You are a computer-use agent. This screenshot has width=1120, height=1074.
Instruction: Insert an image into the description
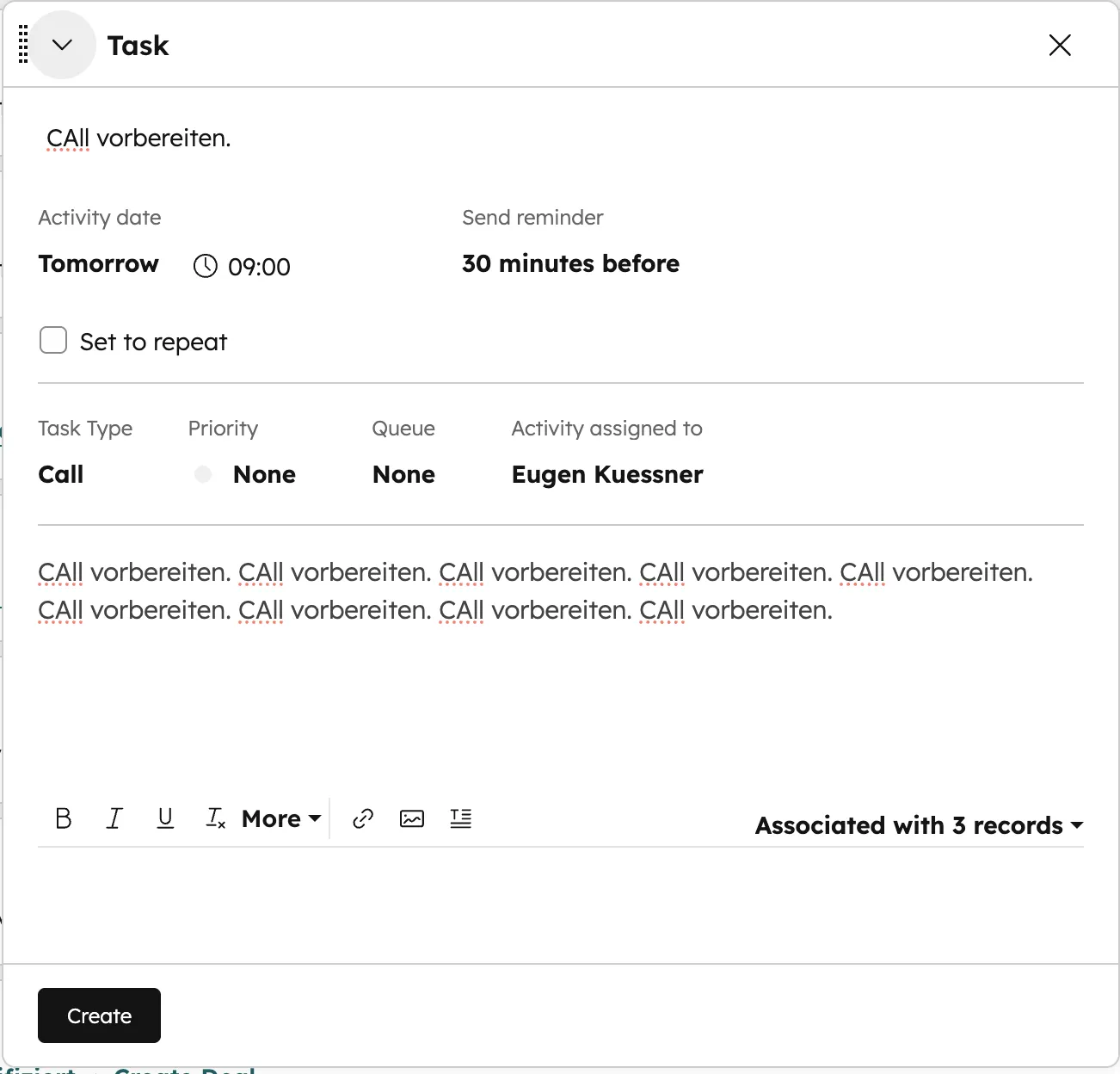[411, 818]
